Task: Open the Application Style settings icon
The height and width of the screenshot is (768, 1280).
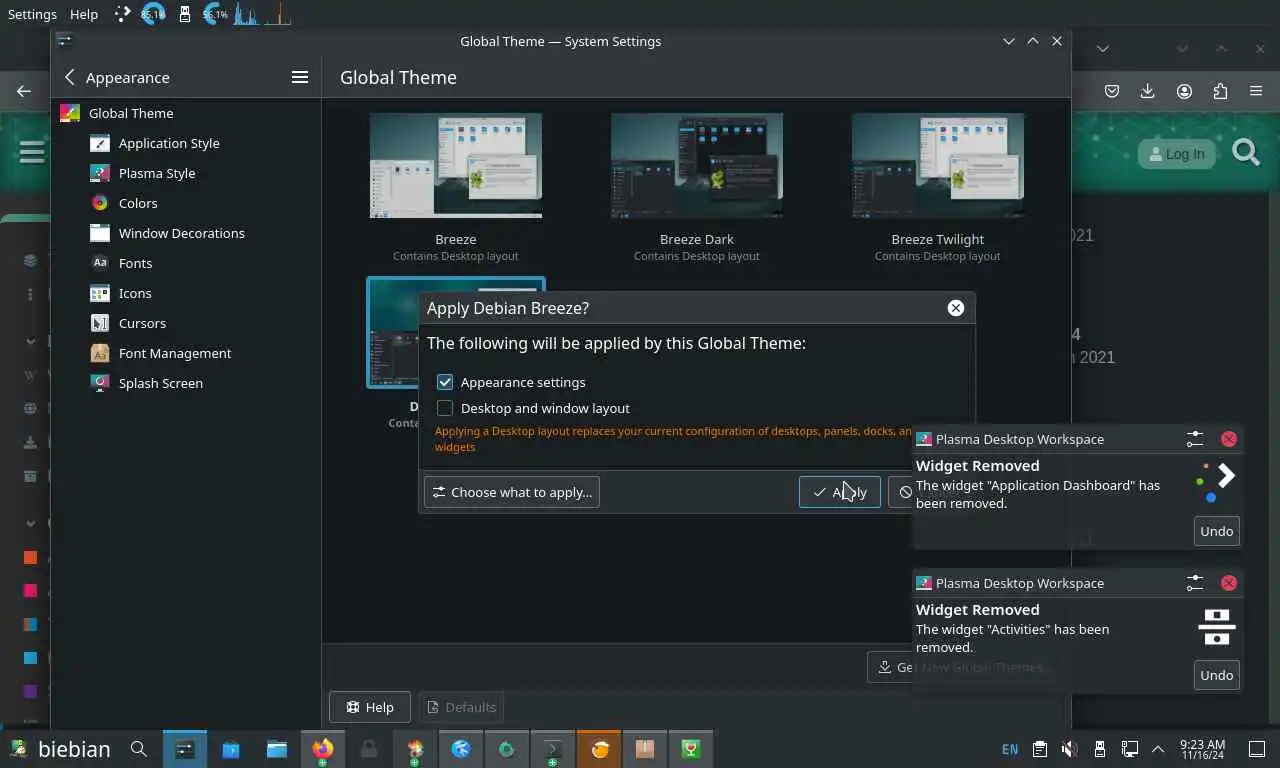Action: (x=100, y=143)
